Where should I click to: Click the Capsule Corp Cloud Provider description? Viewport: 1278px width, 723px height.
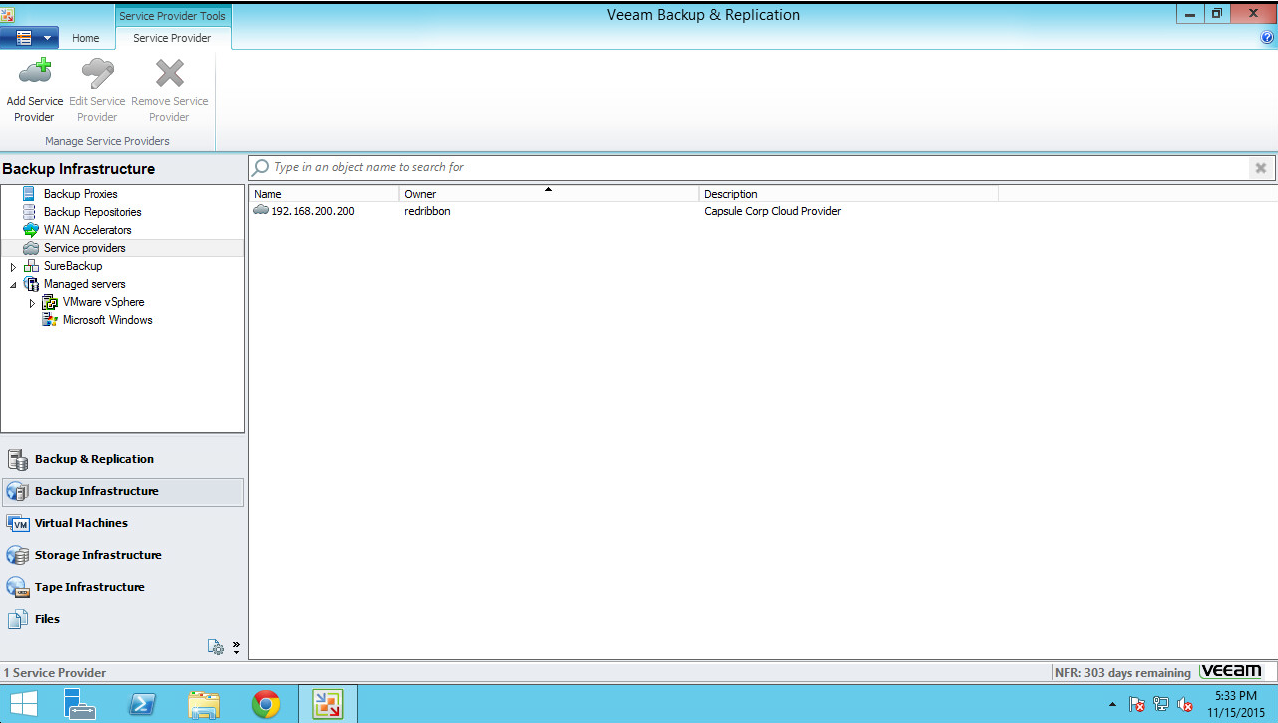[x=773, y=211]
